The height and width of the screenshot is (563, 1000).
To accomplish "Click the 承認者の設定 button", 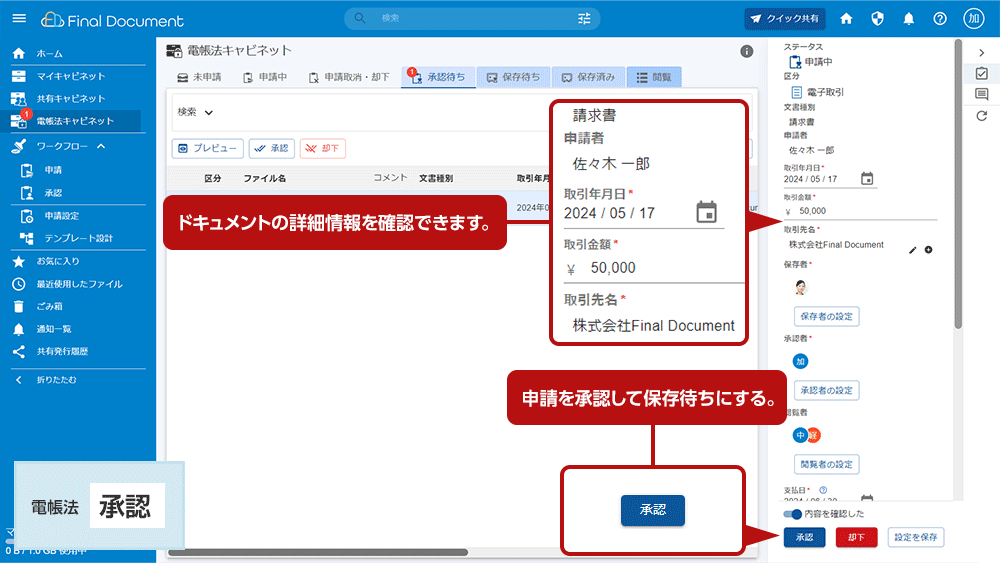I will pos(827,390).
